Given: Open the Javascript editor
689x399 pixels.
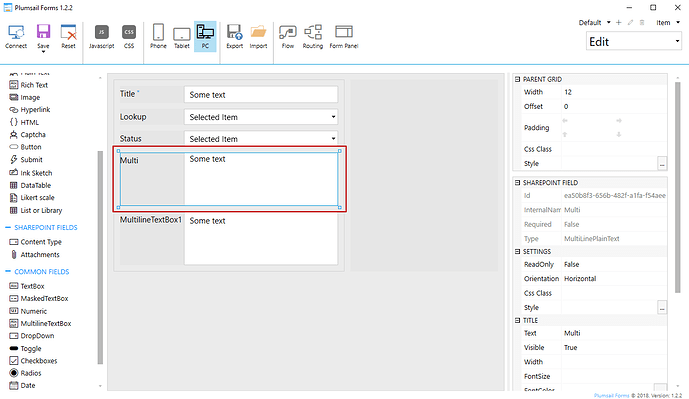Looking at the screenshot, I should (102, 36).
